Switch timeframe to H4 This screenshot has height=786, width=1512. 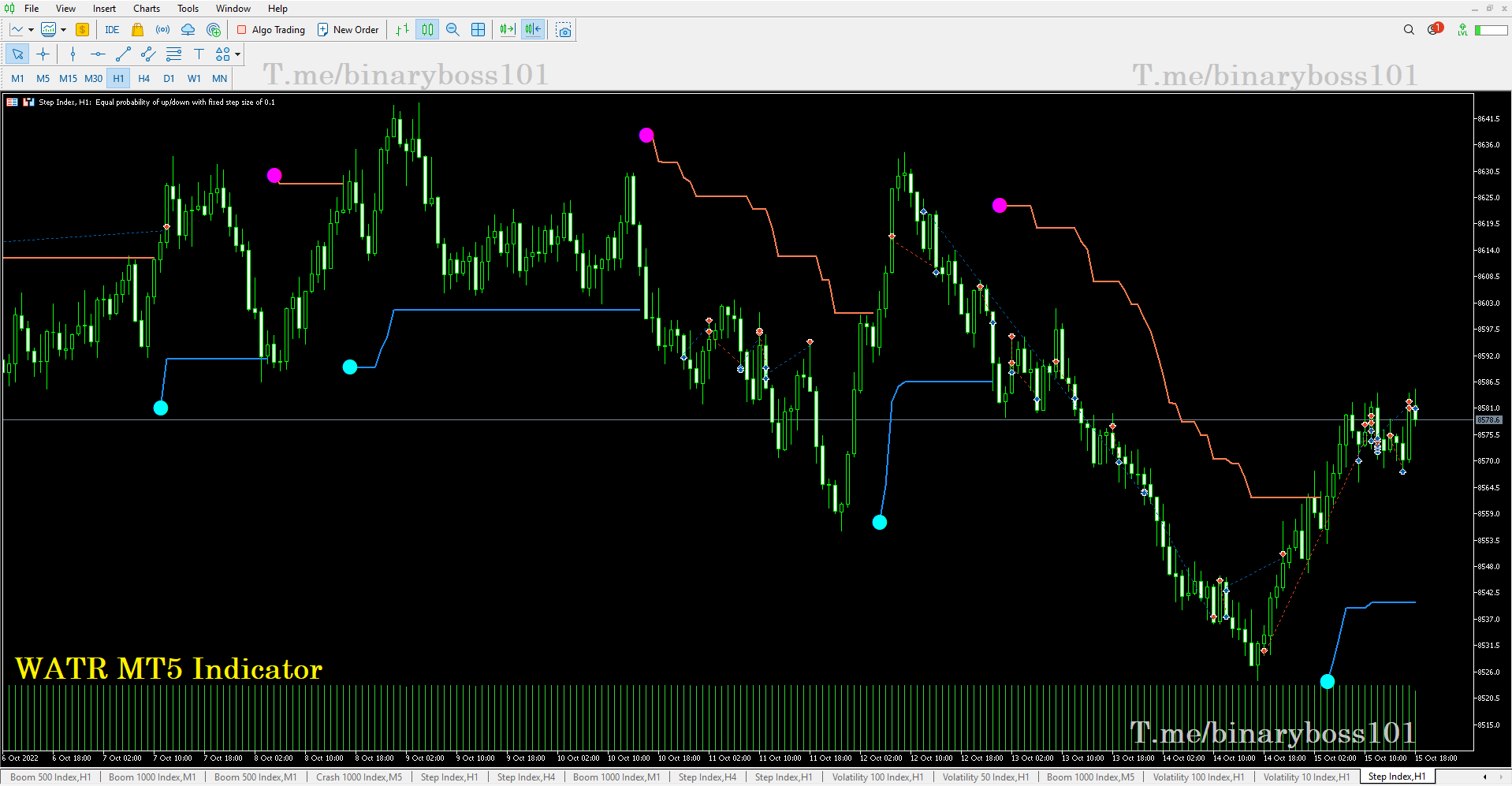click(143, 78)
